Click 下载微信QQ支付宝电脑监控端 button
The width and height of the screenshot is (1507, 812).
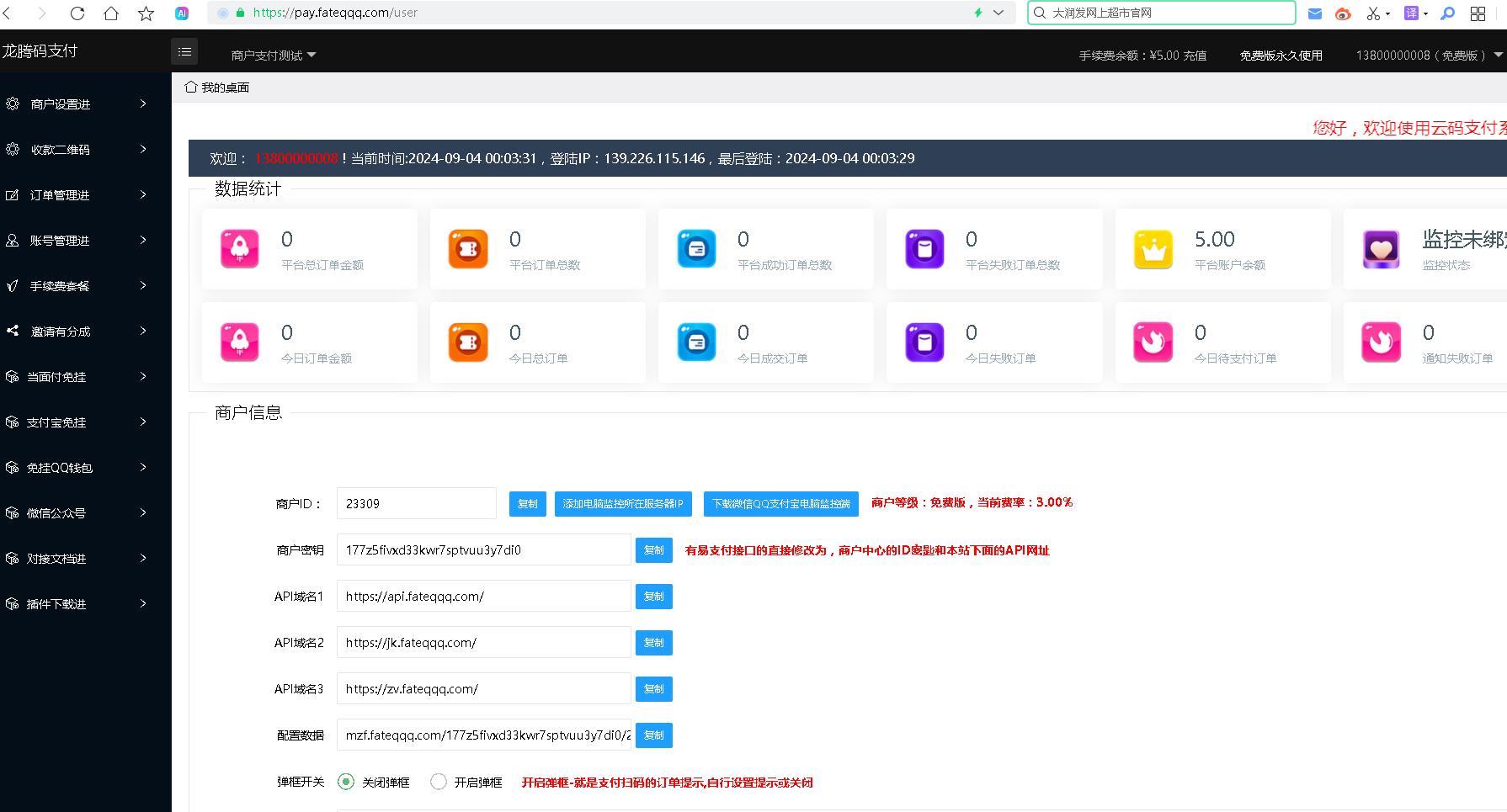click(x=781, y=504)
